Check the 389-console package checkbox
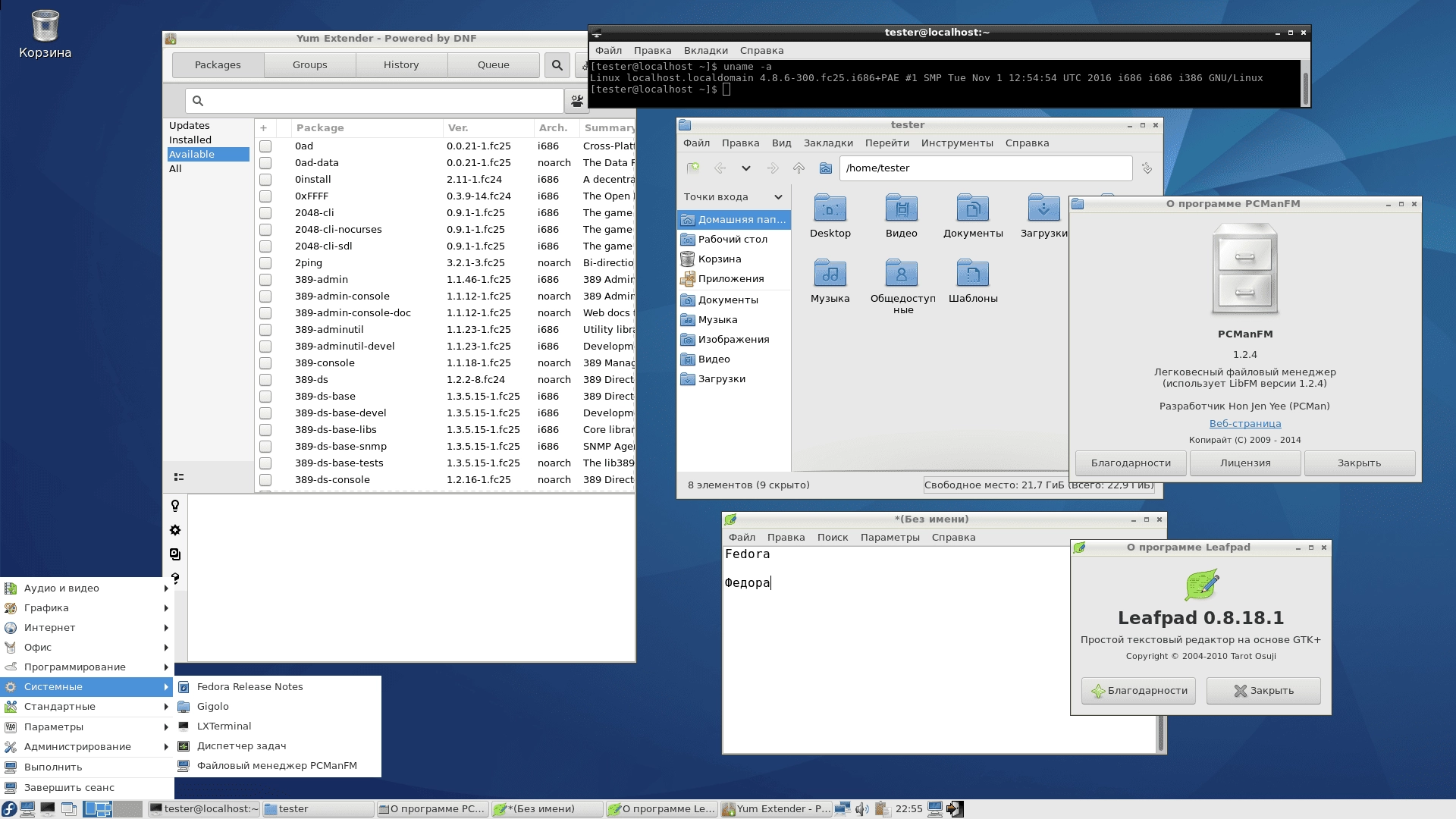This screenshot has width=1456, height=819. pyautogui.click(x=265, y=363)
